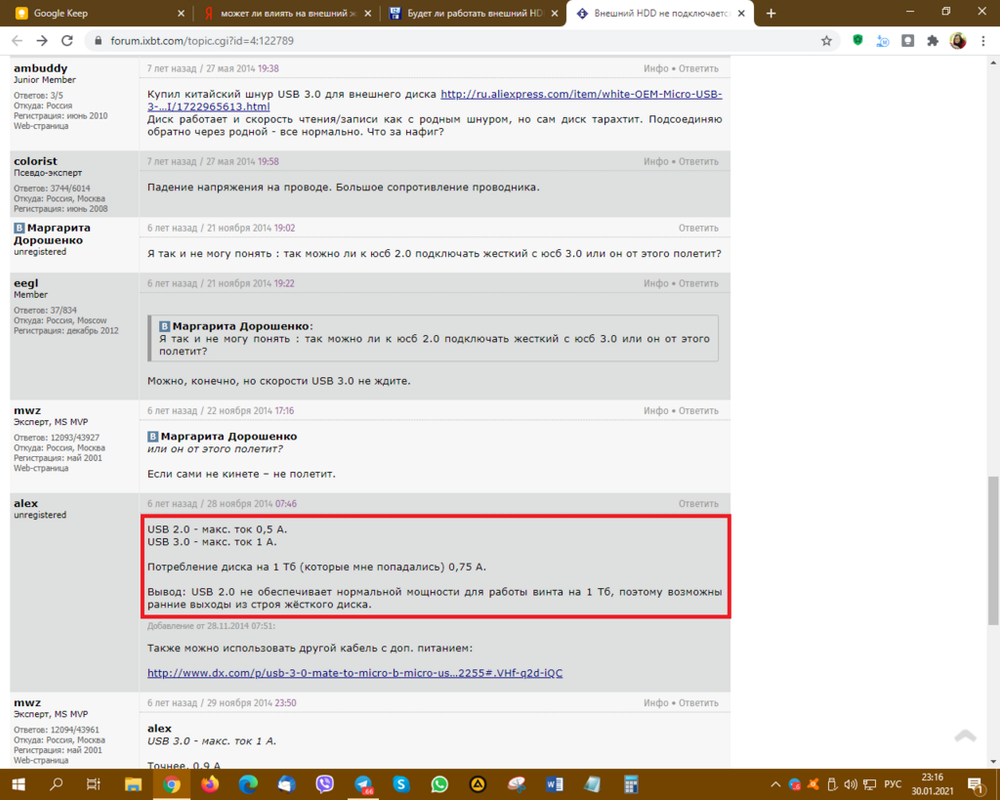The width and height of the screenshot is (1000, 800).
Task: Open ambuddy's user profile name
Action: (x=40, y=68)
